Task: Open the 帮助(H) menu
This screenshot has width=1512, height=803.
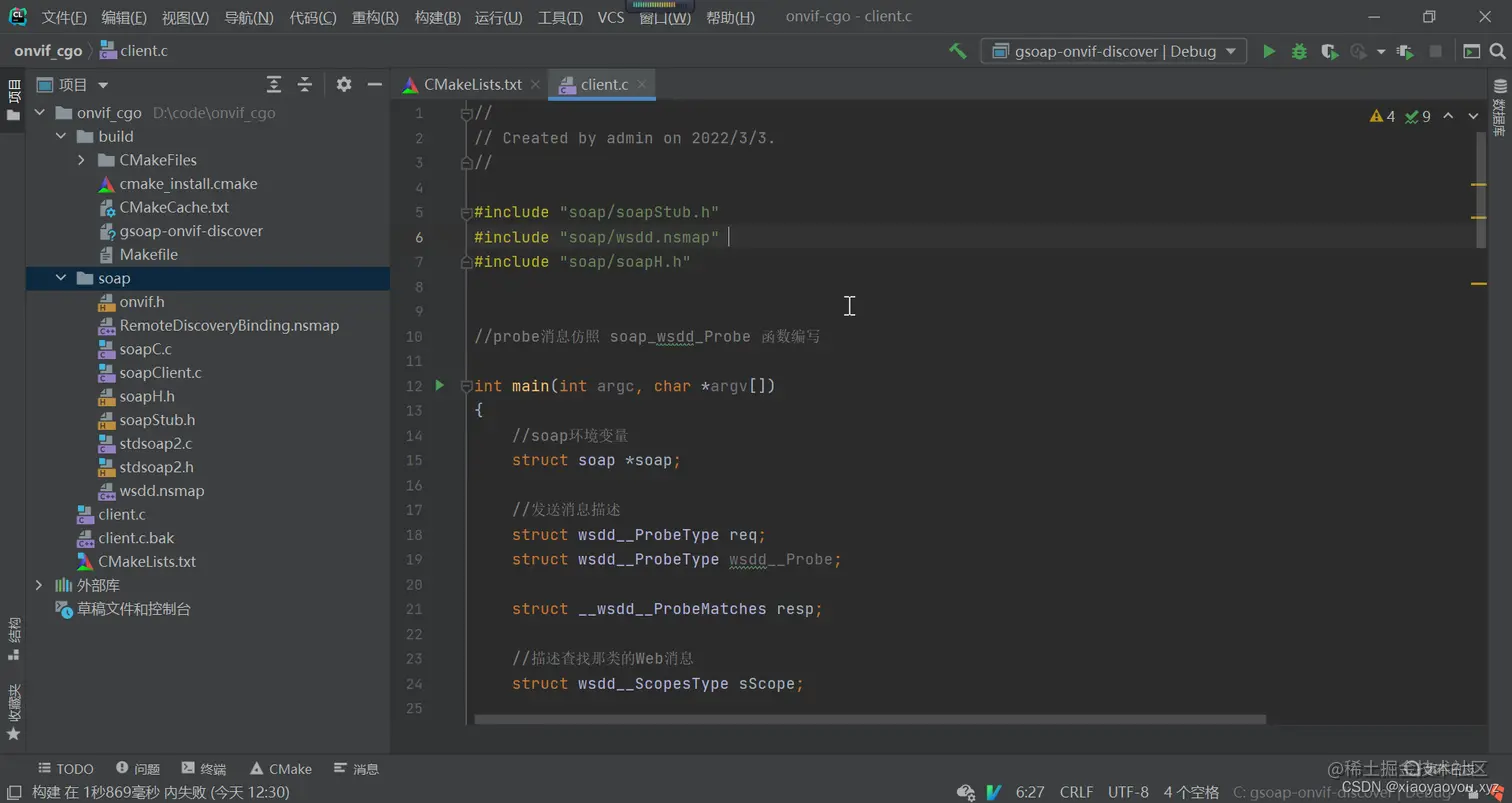Action: pos(730,17)
